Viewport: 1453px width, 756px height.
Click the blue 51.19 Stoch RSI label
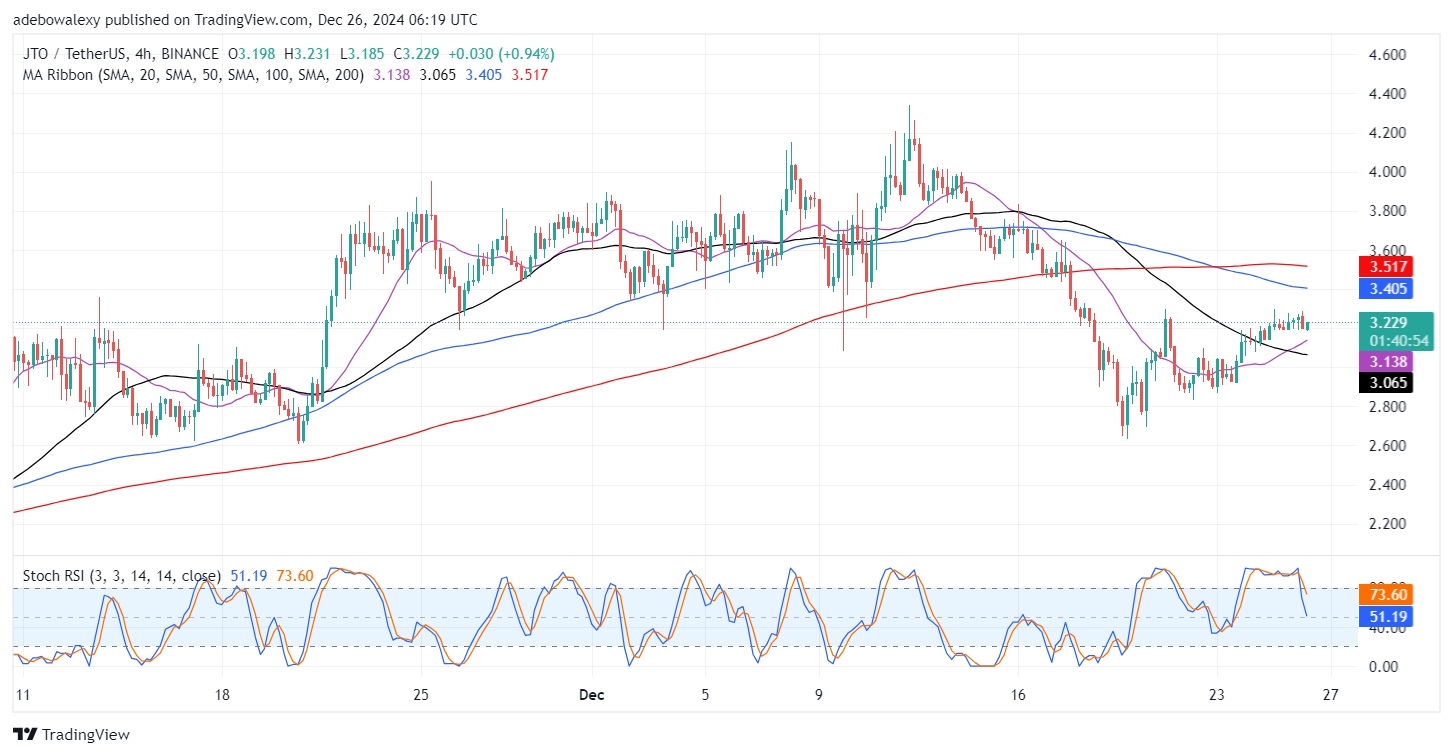(x=1385, y=617)
